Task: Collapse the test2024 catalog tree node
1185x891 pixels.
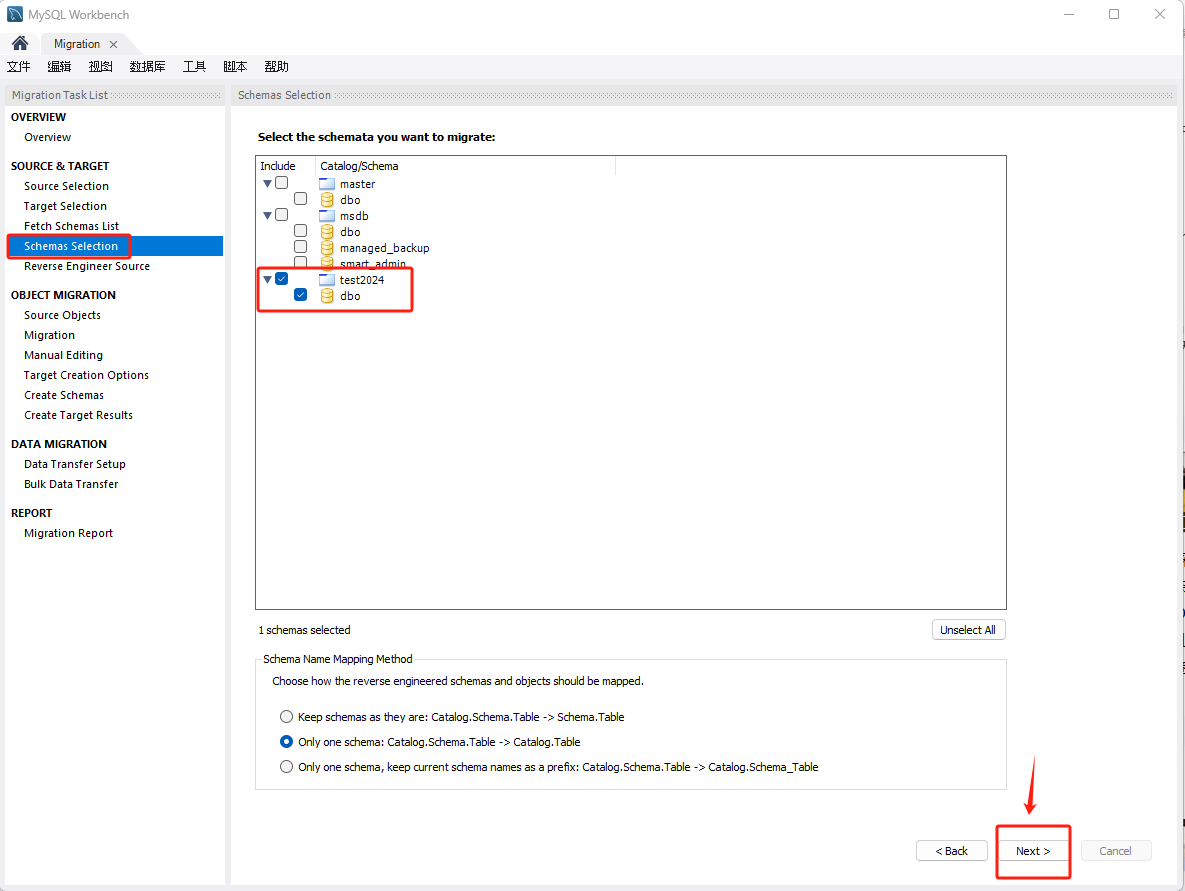Action: pos(267,280)
